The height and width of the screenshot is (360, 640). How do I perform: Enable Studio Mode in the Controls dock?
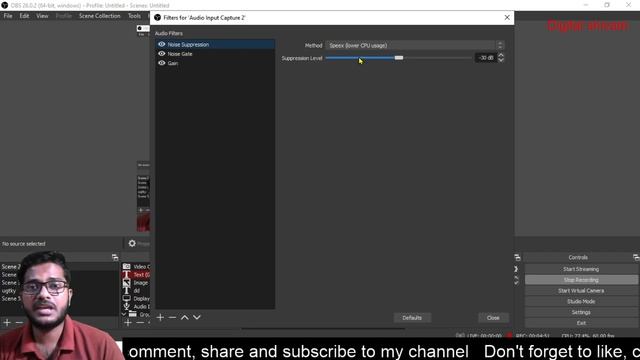pos(581,301)
